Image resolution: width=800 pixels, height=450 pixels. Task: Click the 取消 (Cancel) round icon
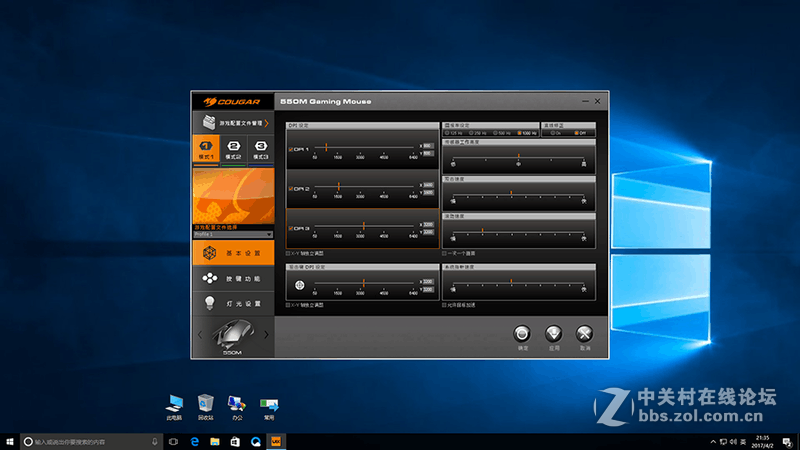(585, 335)
